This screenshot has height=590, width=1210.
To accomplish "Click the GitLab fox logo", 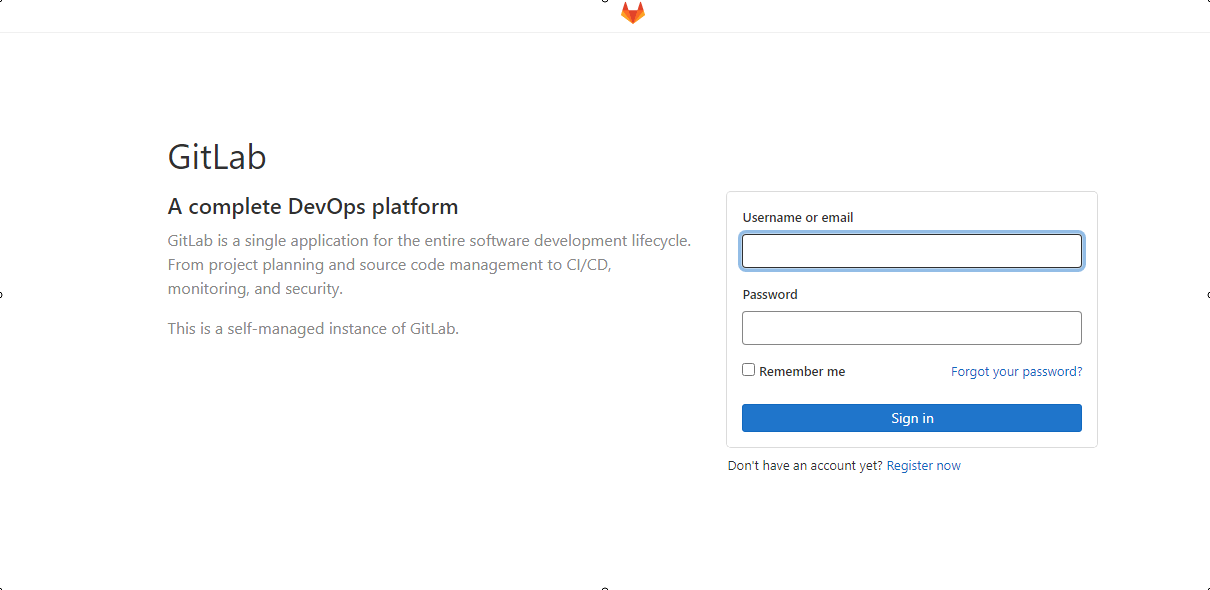I will pyautogui.click(x=633, y=12).
